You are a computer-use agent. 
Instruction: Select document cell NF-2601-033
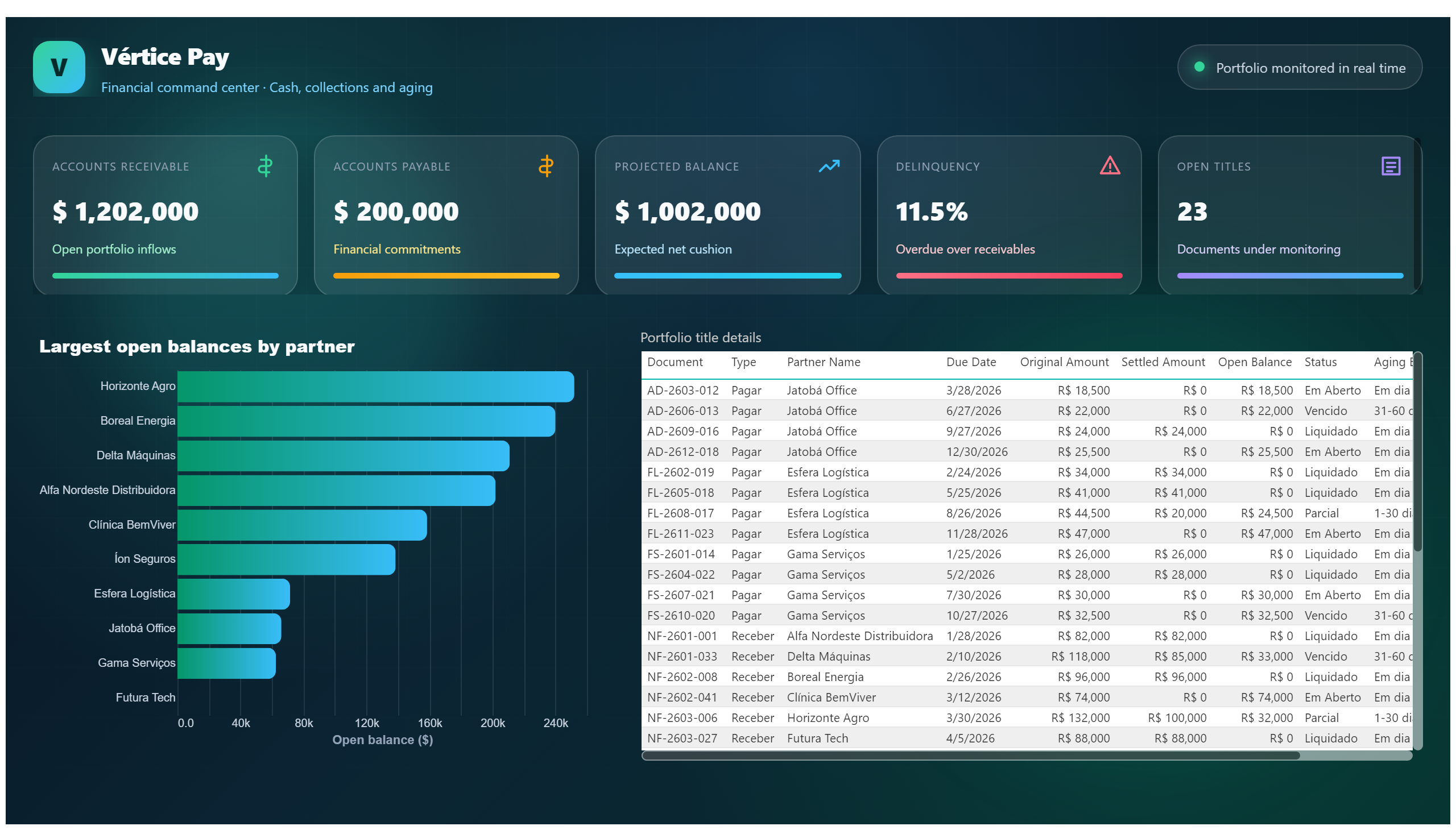point(681,657)
